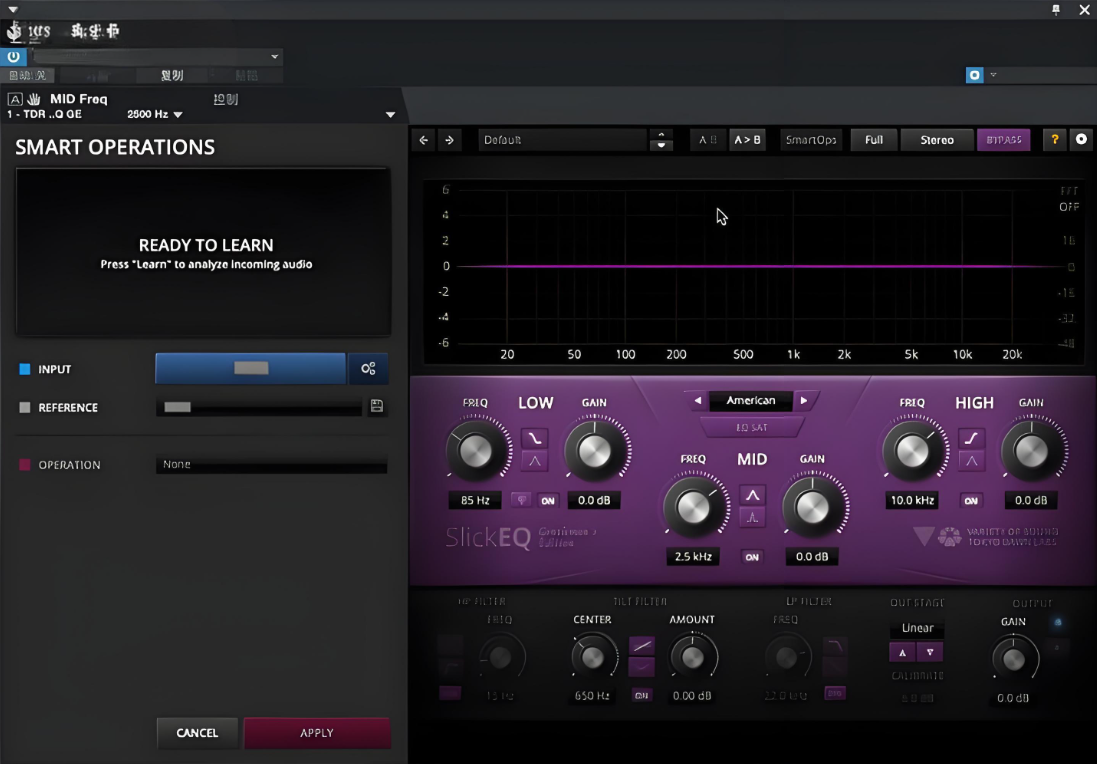The image size is (1097, 764).
Task: Click the A > B copy button
Action: click(747, 140)
